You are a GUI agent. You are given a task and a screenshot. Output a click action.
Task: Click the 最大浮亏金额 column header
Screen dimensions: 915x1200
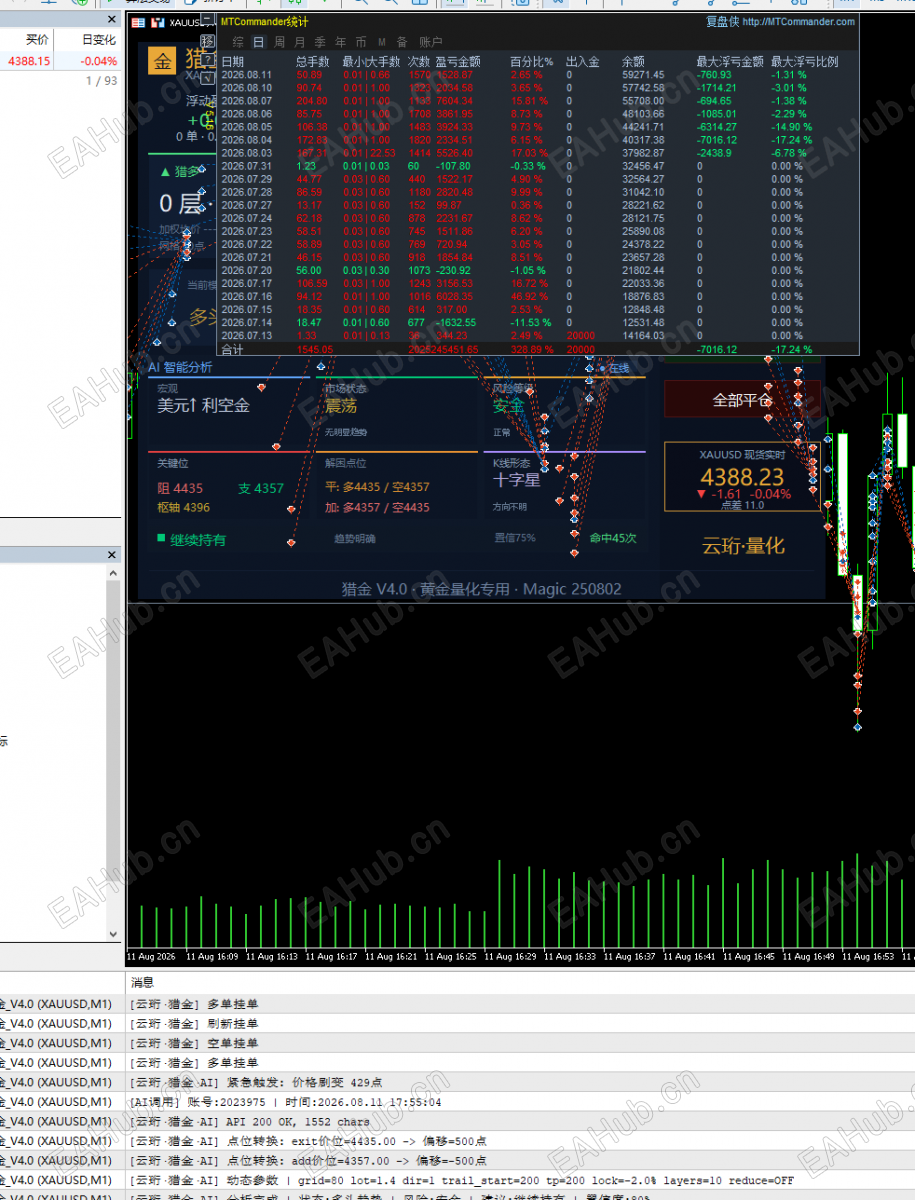(730, 62)
